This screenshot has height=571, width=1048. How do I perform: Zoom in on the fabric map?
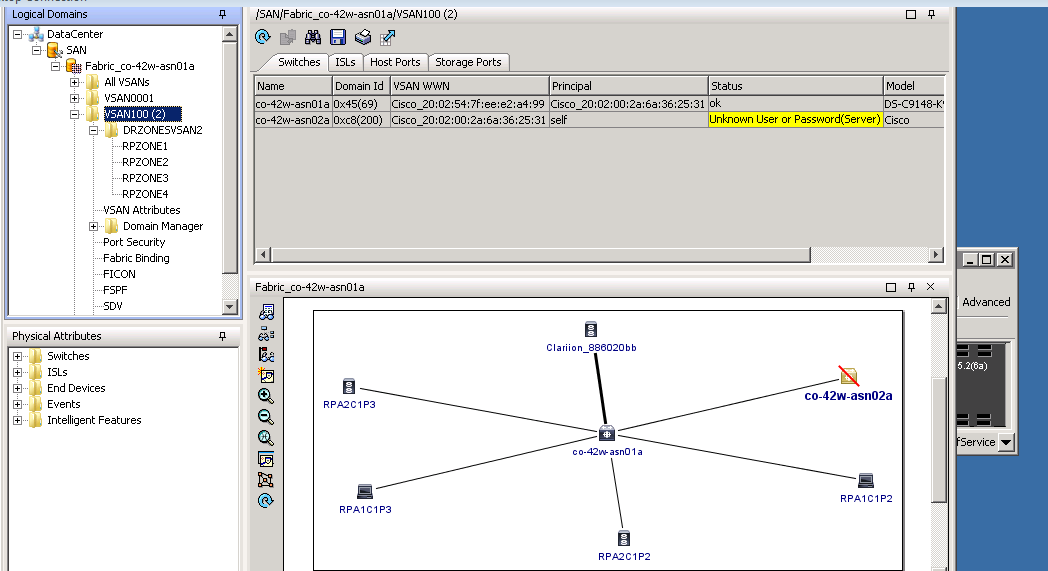[266, 396]
